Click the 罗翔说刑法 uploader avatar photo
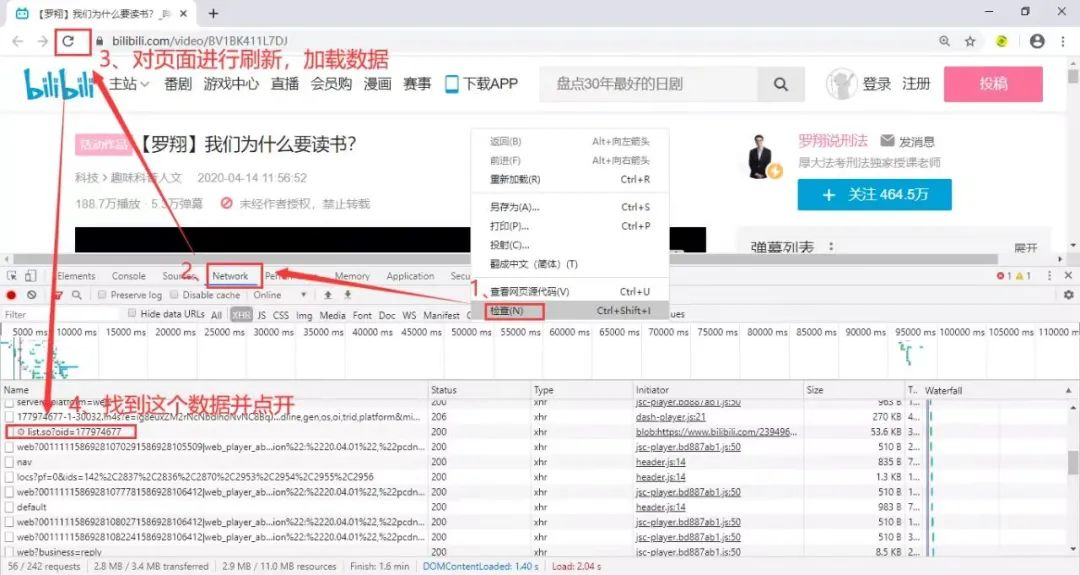This screenshot has height=575, width=1080. [x=761, y=156]
